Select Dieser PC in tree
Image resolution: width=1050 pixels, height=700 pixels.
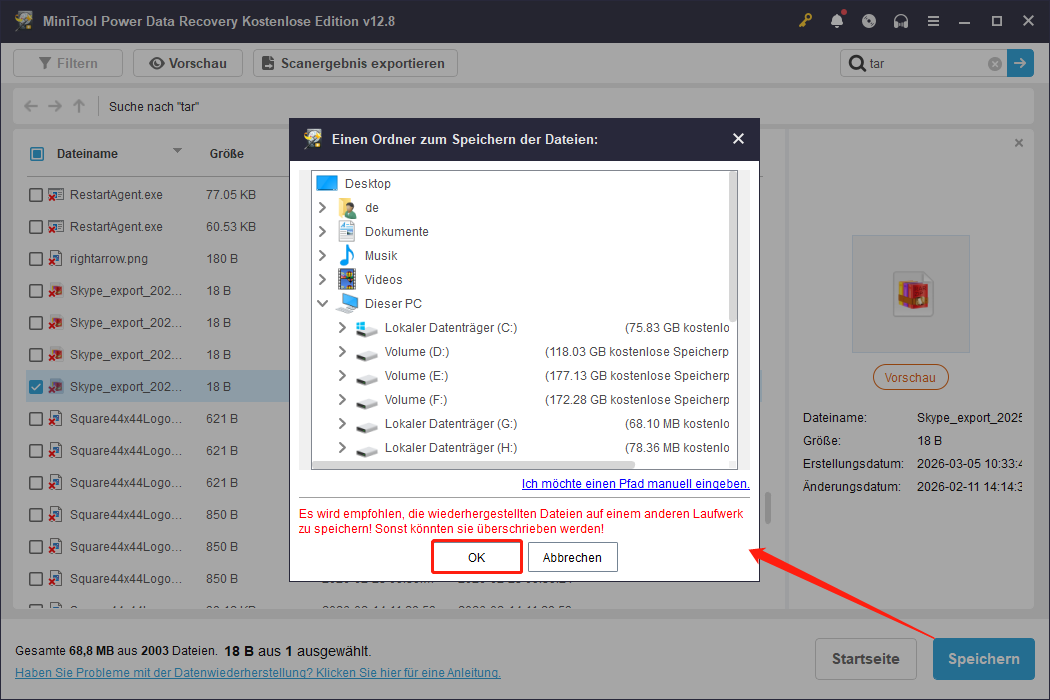click(393, 303)
